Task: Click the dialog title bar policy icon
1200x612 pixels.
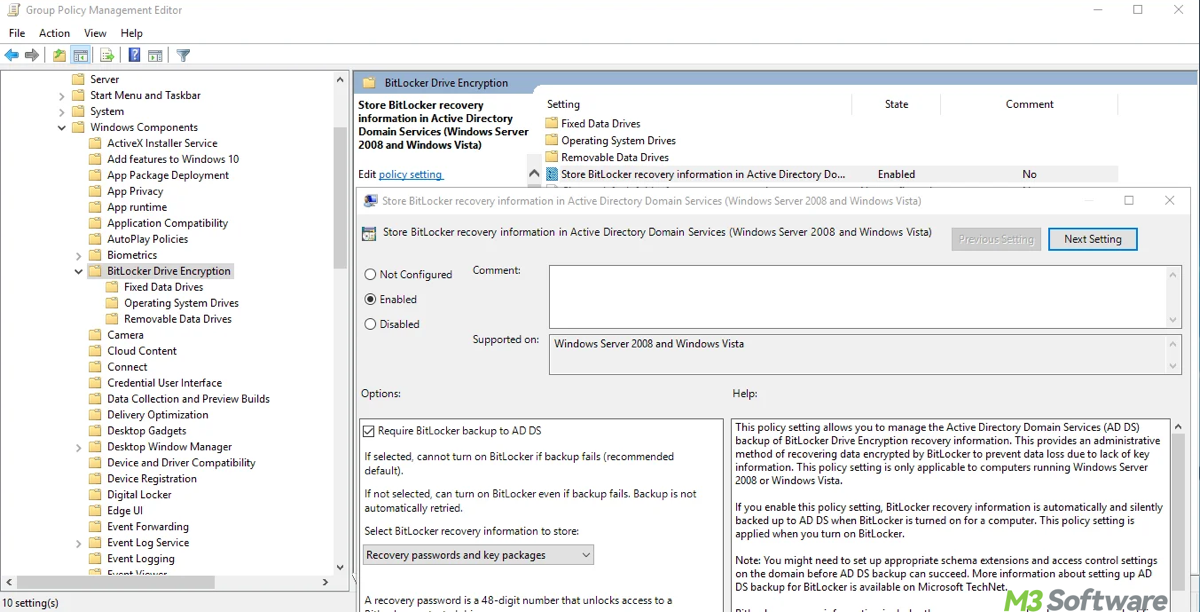Action: tap(371, 201)
